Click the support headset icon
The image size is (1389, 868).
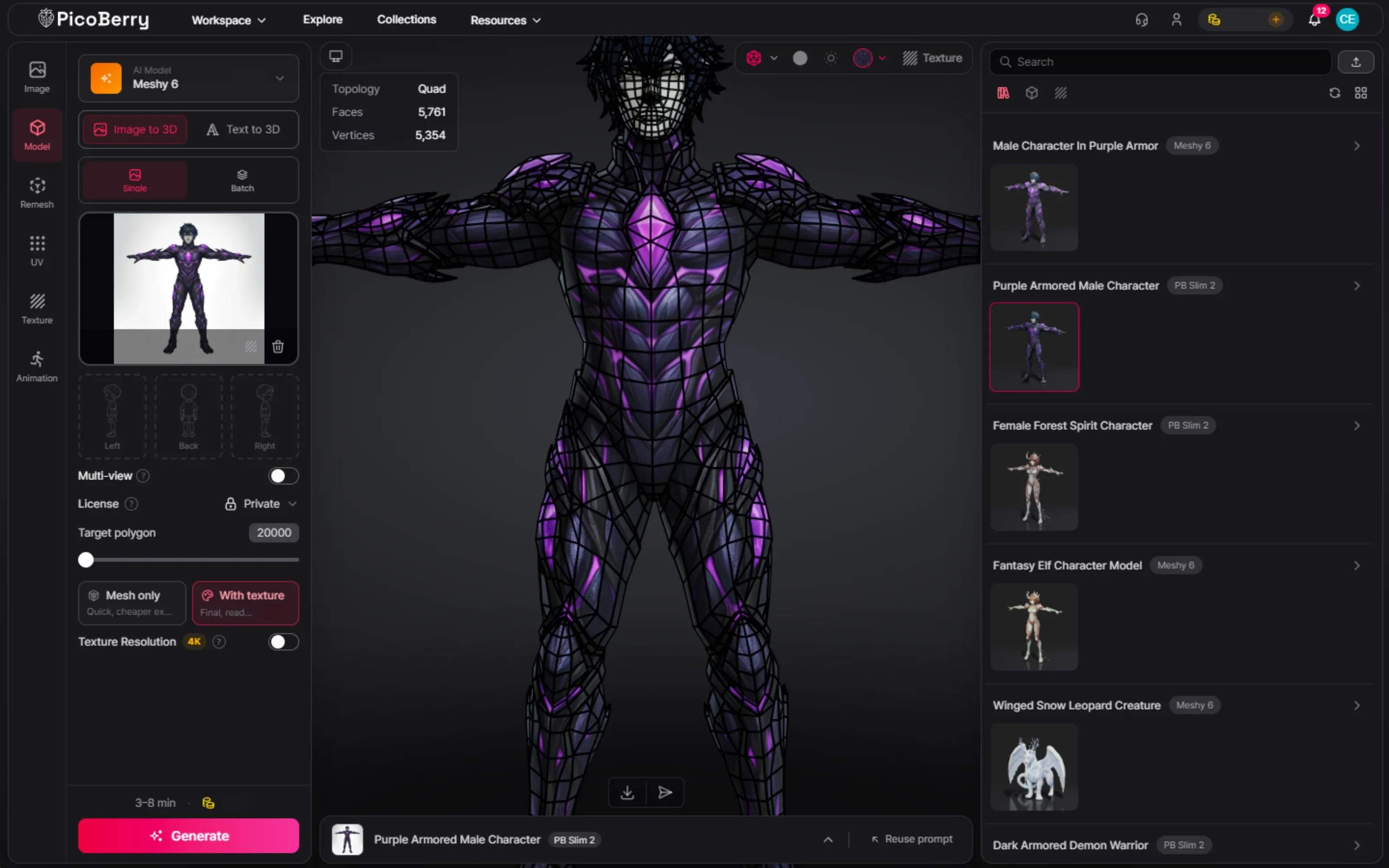(1142, 20)
